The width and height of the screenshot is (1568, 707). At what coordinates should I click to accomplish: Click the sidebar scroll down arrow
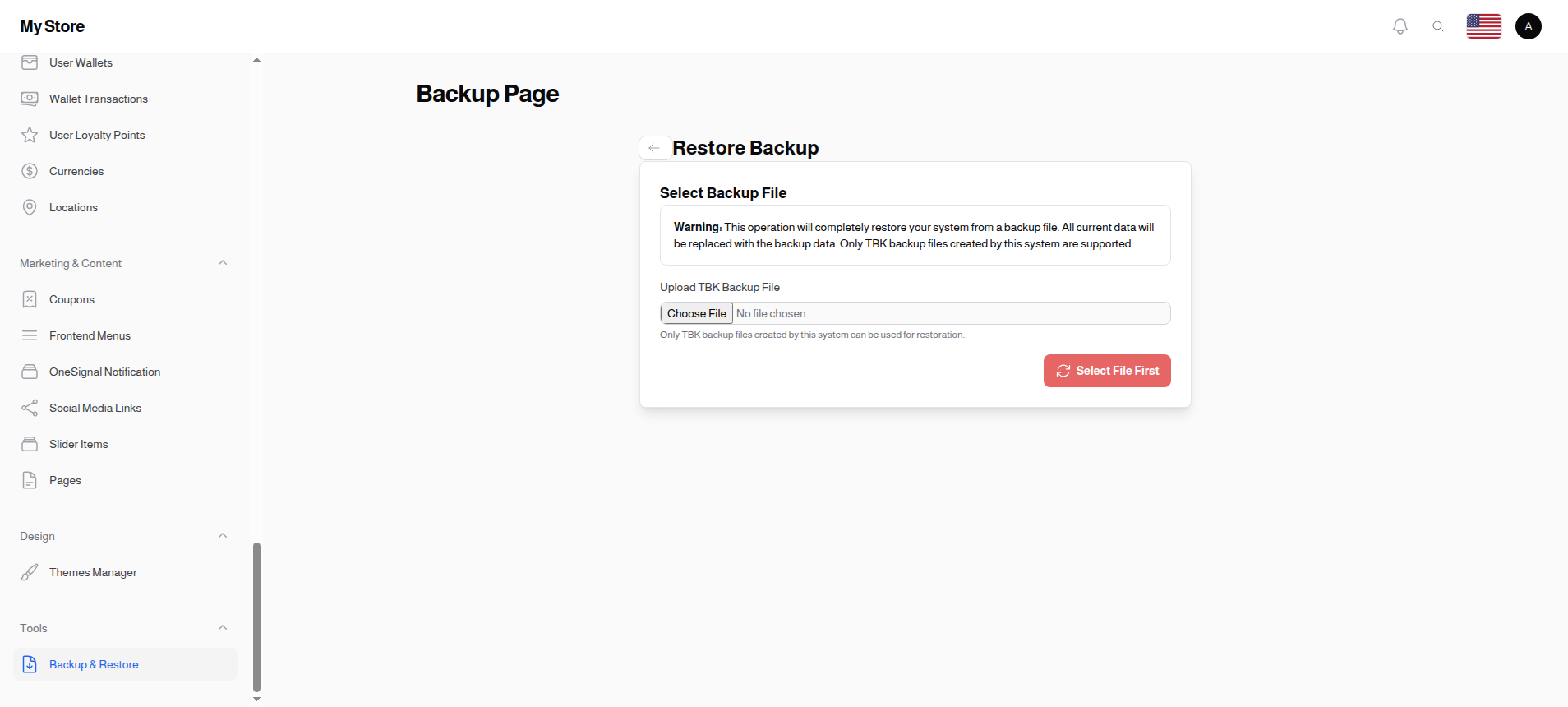point(256,700)
